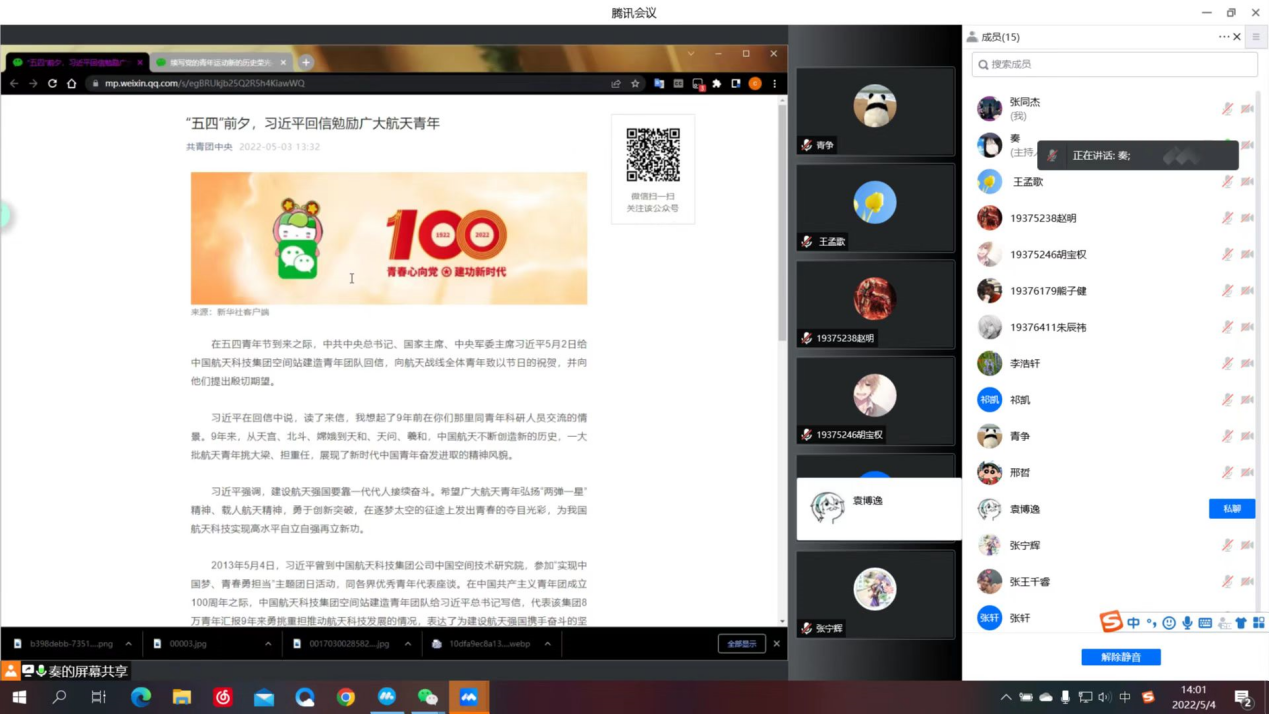
Task: Open browser three-dot menu
Action: click(774, 84)
